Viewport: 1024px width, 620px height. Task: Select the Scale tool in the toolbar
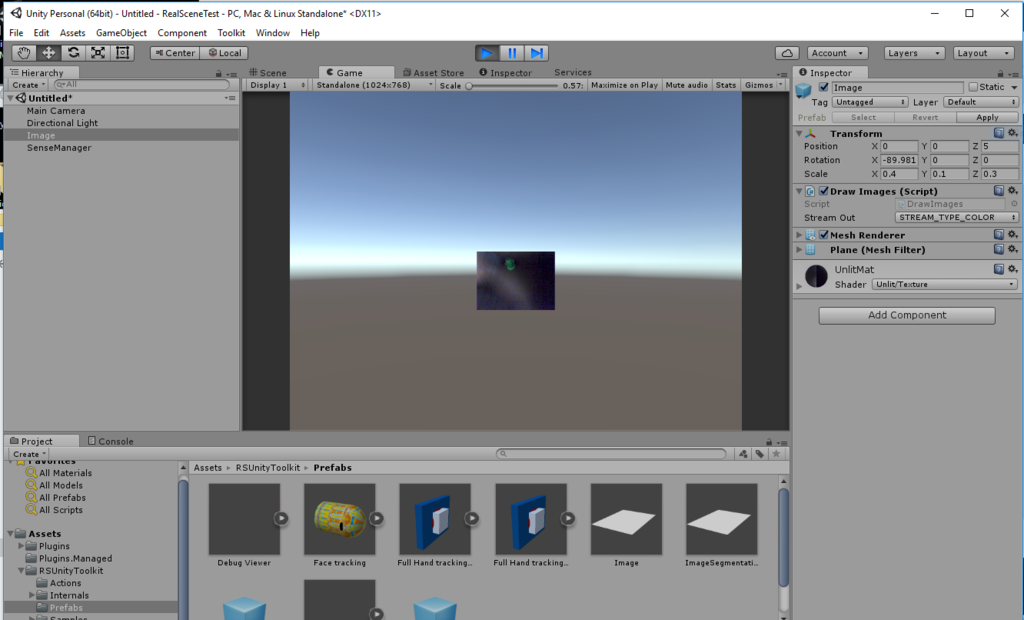tap(98, 53)
